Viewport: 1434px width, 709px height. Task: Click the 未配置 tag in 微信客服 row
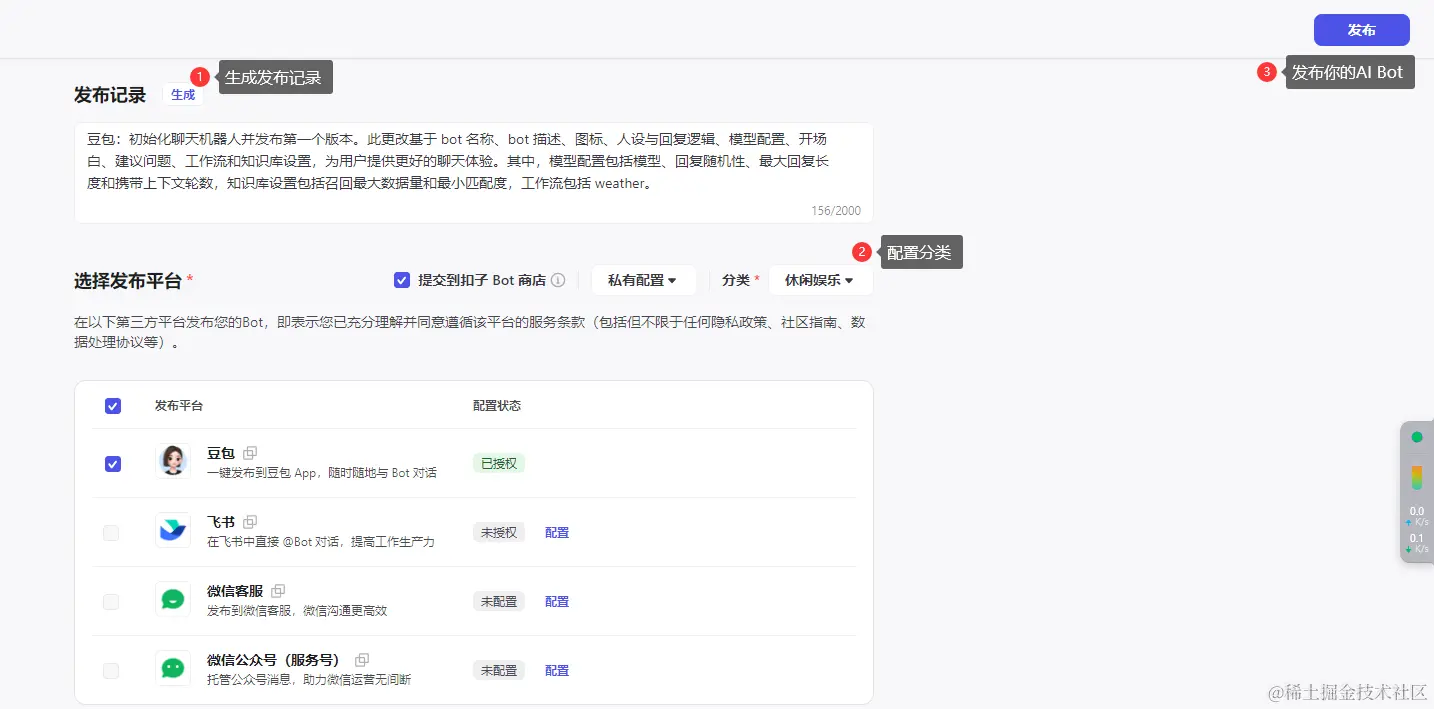pos(499,601)
